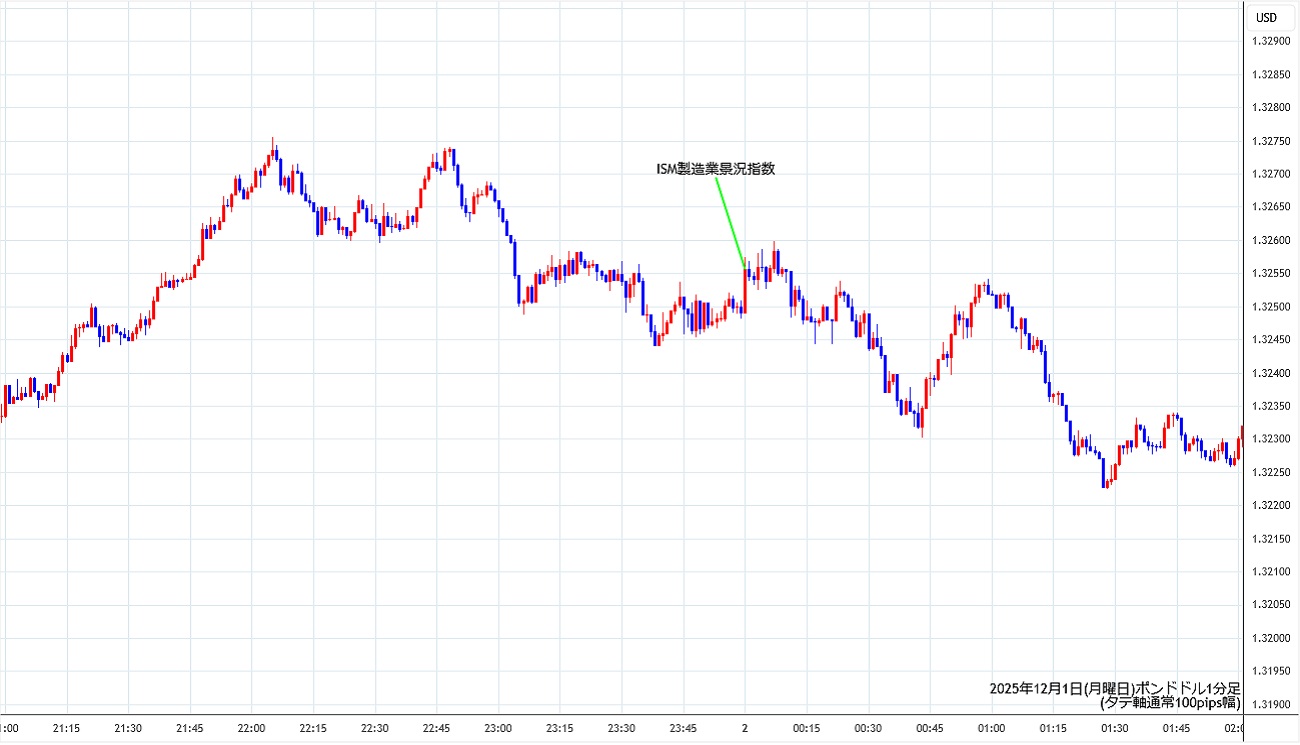Select the ISM製造業景況指数 annotation text
The width and height of the screenshot is (1300, 745).
click(x=714, y=169)
